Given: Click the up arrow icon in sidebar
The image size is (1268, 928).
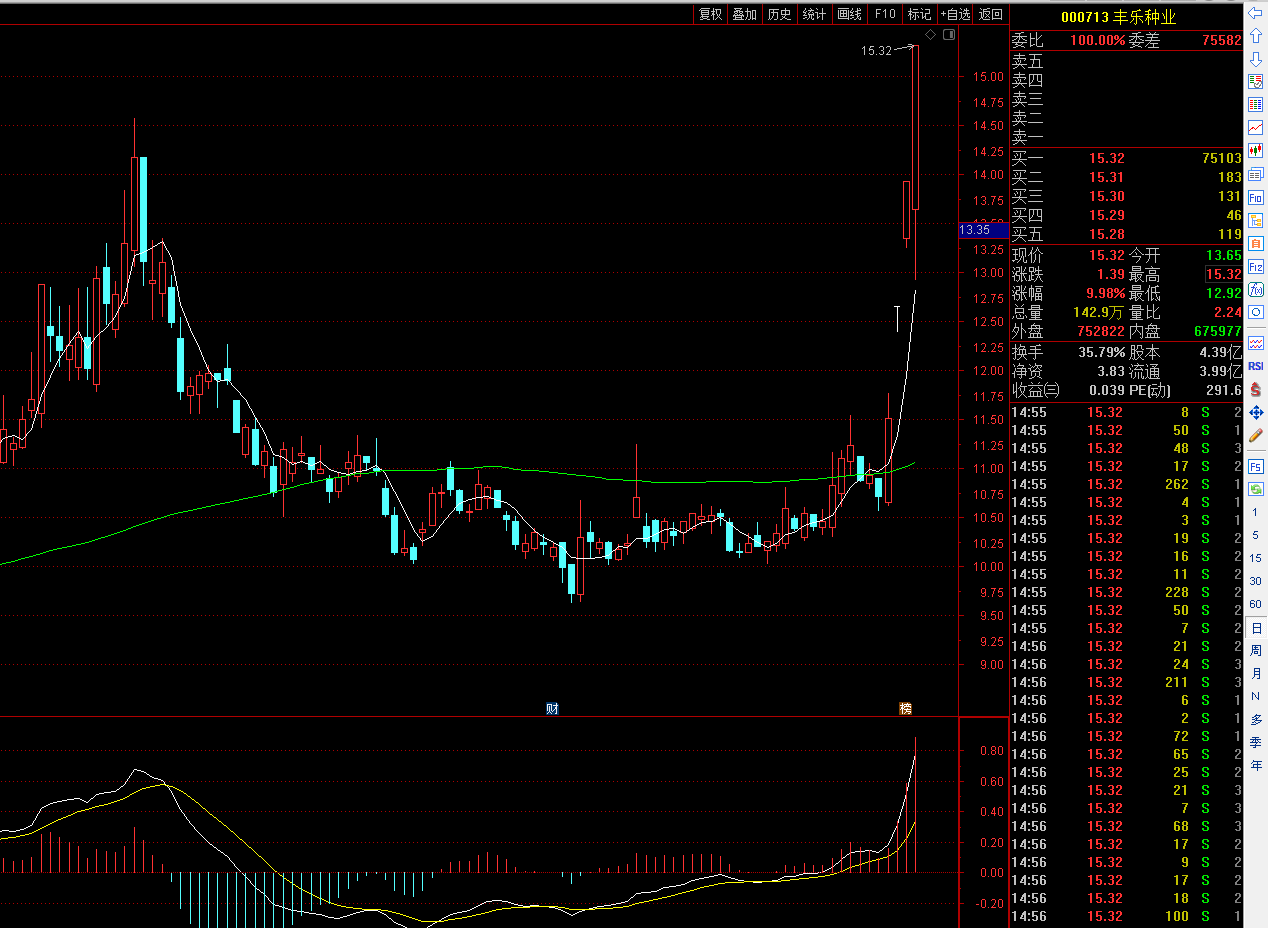Looking at the screenshot, I should (1255, 36).
